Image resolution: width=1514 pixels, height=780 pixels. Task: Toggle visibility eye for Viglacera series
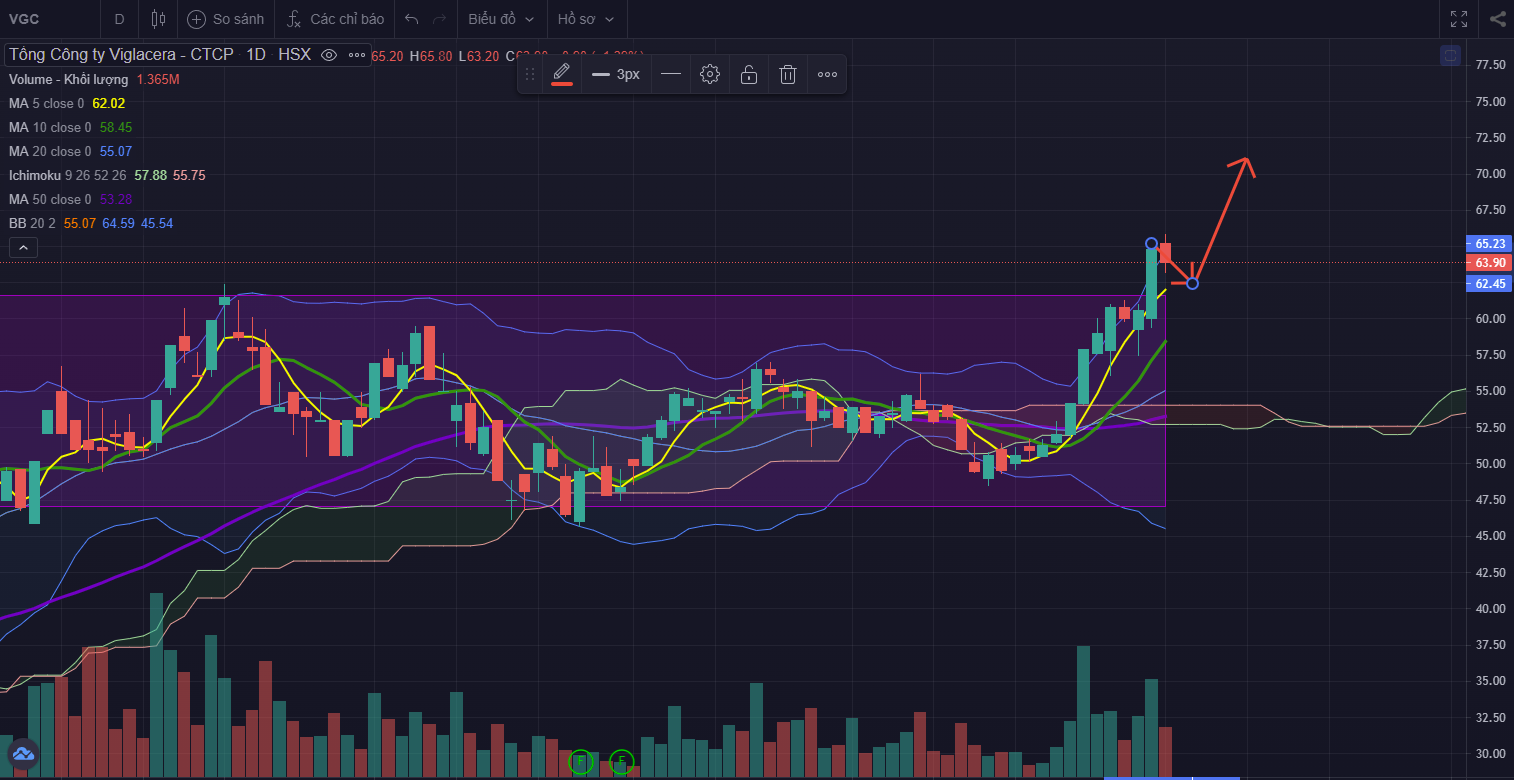click(328, 55)
